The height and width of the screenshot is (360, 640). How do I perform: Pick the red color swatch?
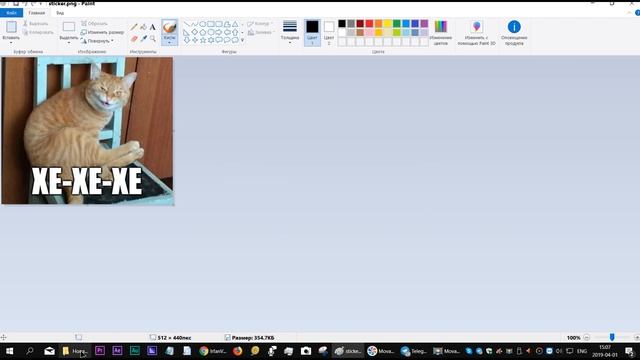369,24
